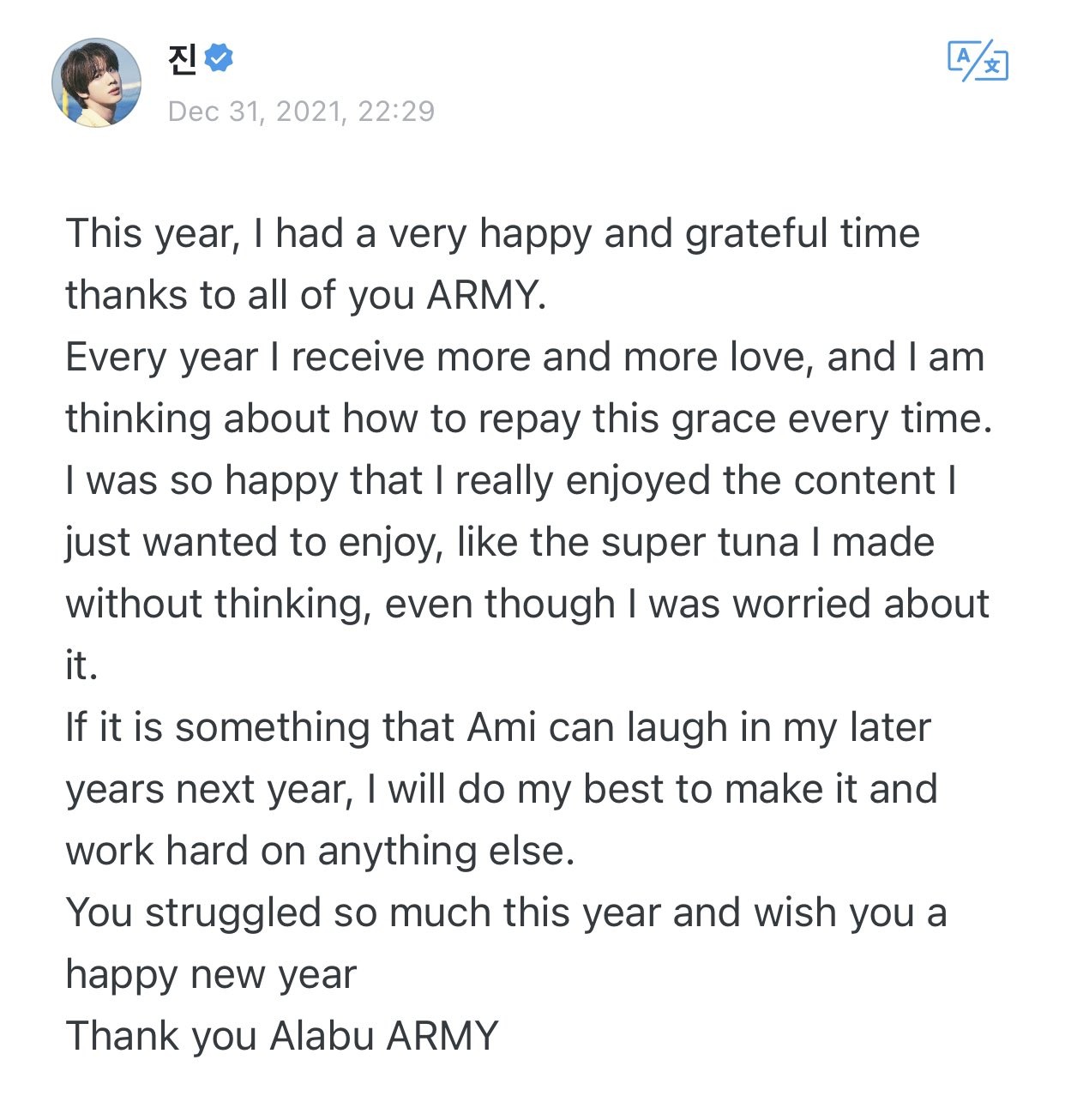Click the Dec 31, 2021 timestamp

tap(301, 111)
